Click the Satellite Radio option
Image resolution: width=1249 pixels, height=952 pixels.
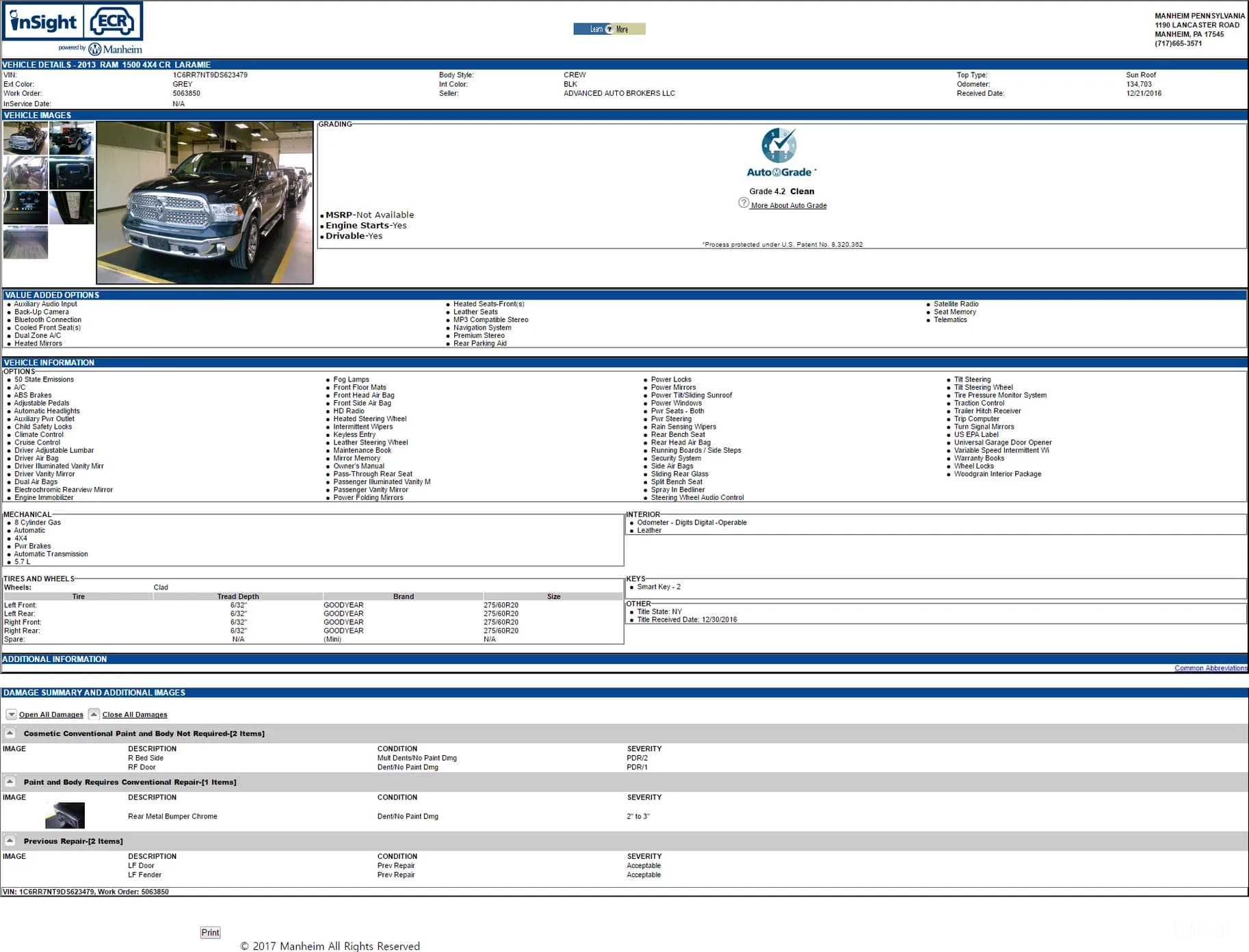pyautogui.click(x=956, y=304)
